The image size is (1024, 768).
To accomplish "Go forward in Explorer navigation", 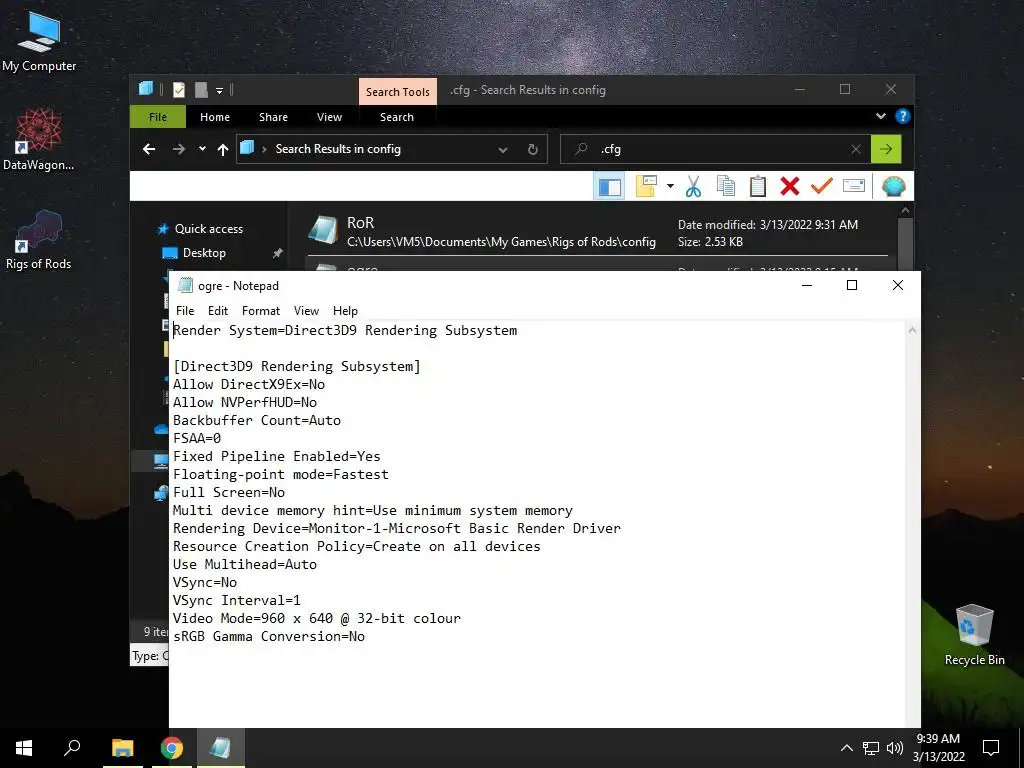I will click(178, 150).
